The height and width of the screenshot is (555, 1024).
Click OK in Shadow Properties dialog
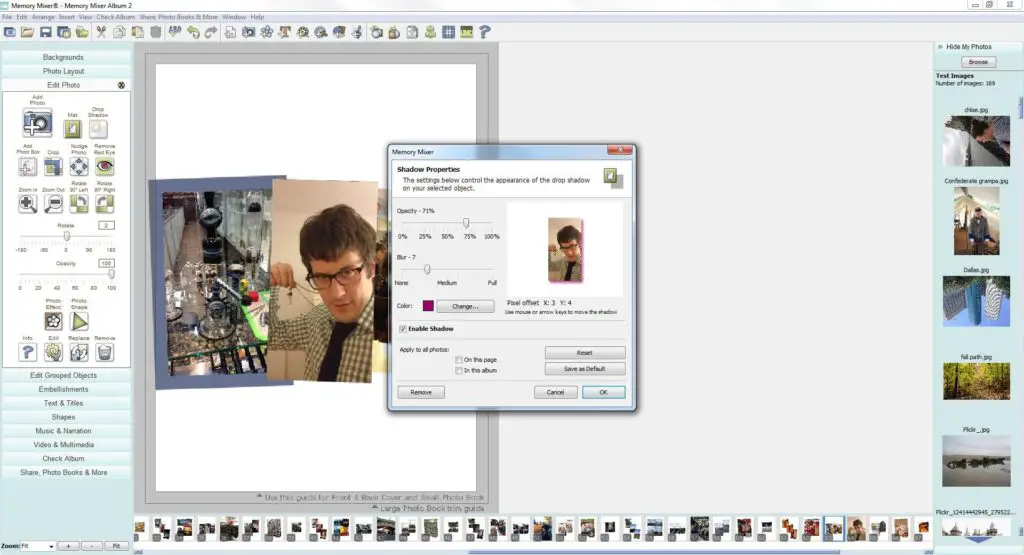603,392
